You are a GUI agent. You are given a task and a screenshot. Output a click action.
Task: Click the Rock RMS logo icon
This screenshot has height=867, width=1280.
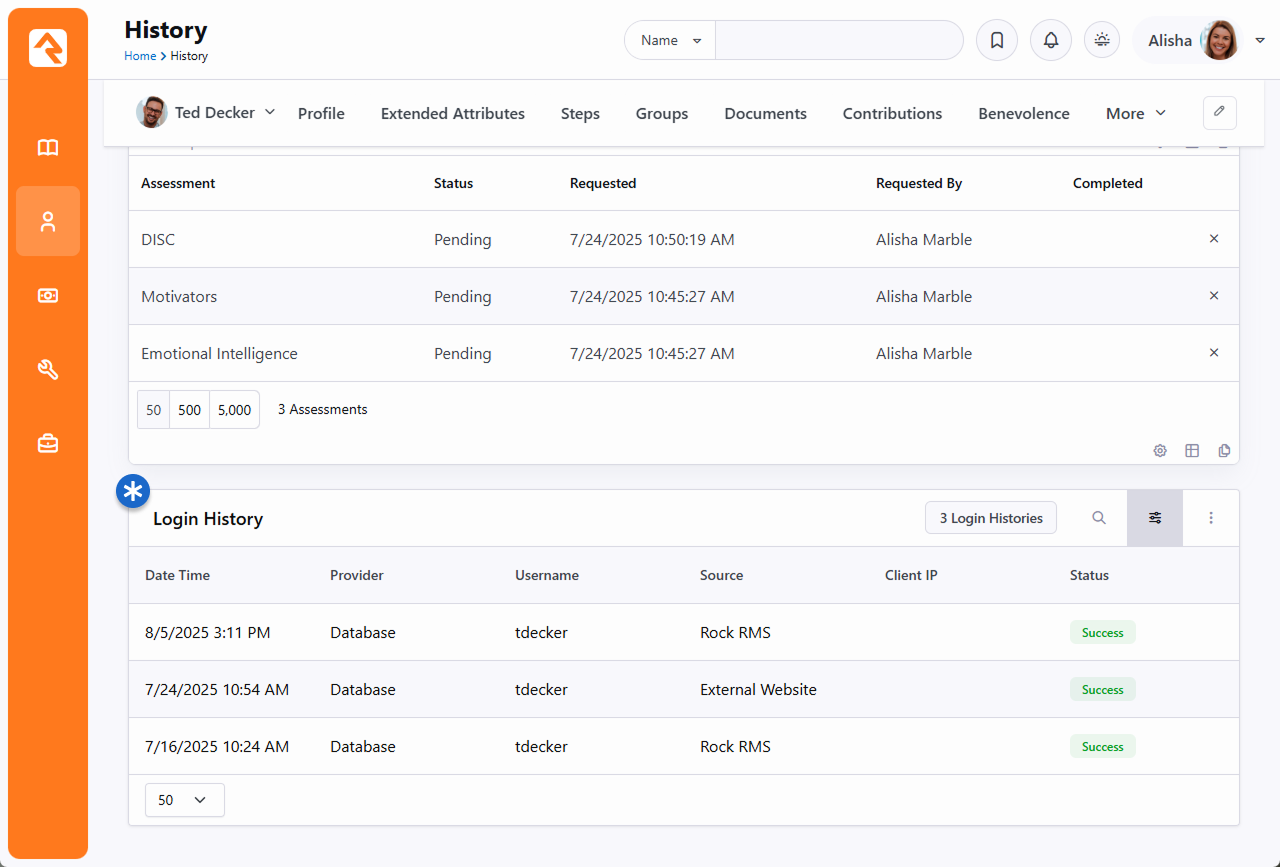[48, 48]
